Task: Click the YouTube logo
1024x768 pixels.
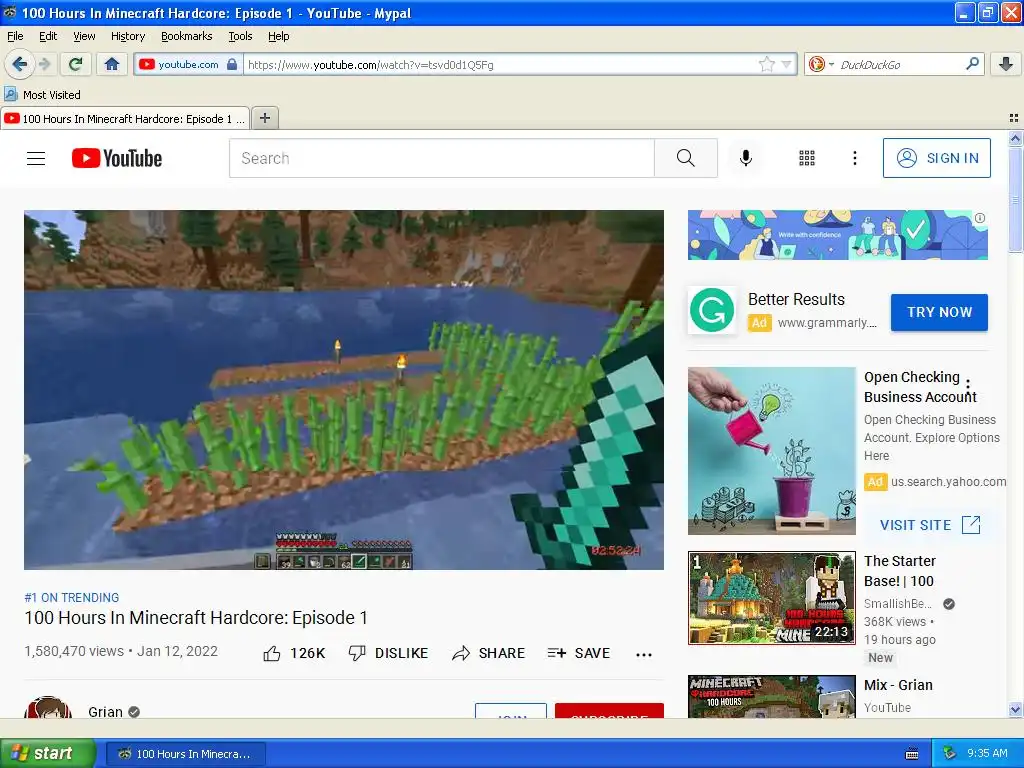Action: click(117, 158)
